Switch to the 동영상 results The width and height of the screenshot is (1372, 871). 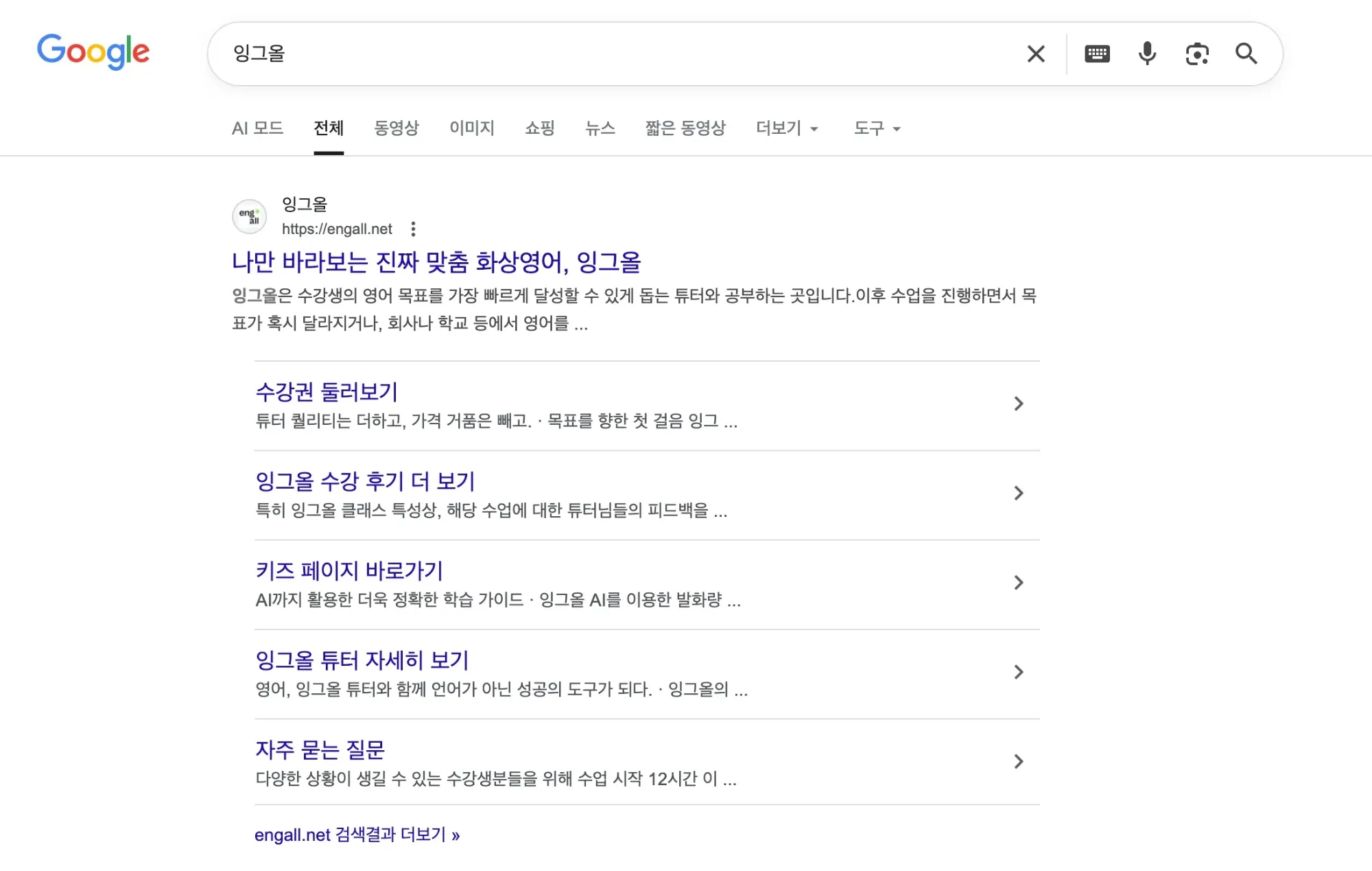point(396,128)
